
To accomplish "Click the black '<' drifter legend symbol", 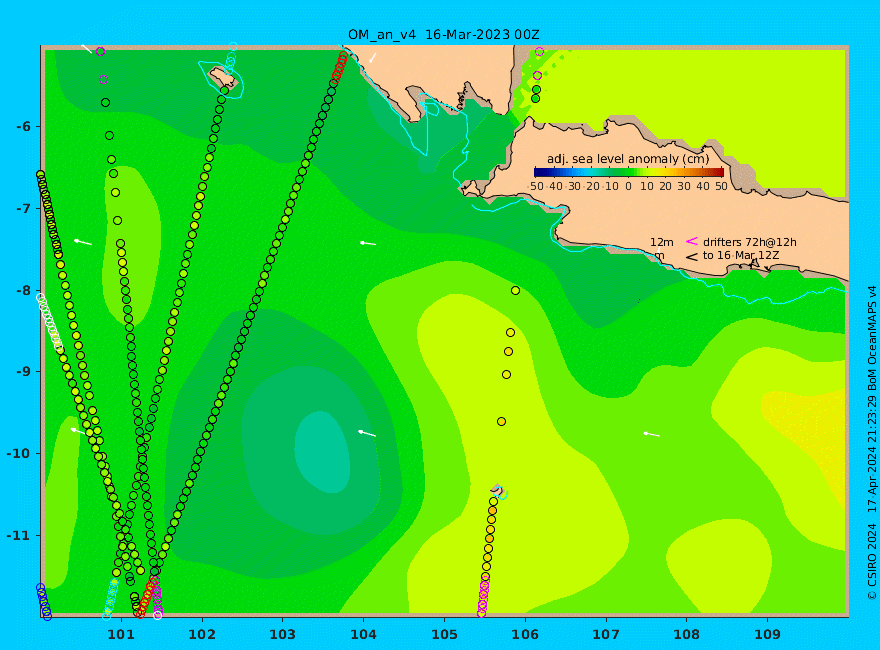I will coord(692,257).
